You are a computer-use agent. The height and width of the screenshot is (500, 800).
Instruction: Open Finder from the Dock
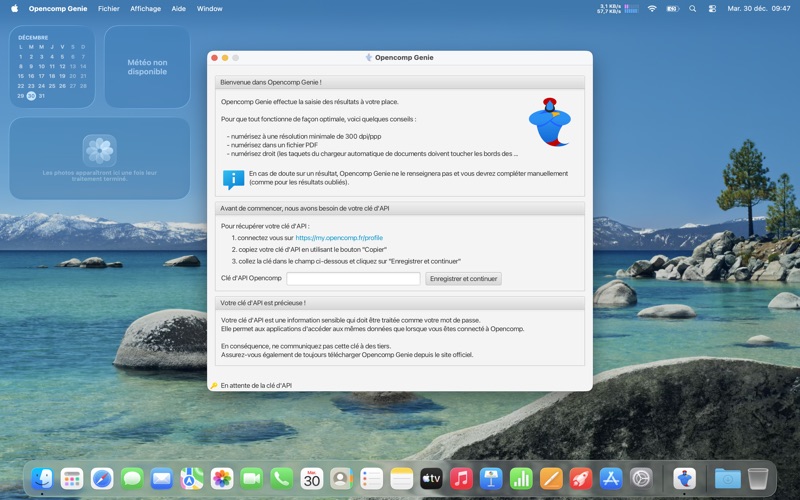pos(42,479)
